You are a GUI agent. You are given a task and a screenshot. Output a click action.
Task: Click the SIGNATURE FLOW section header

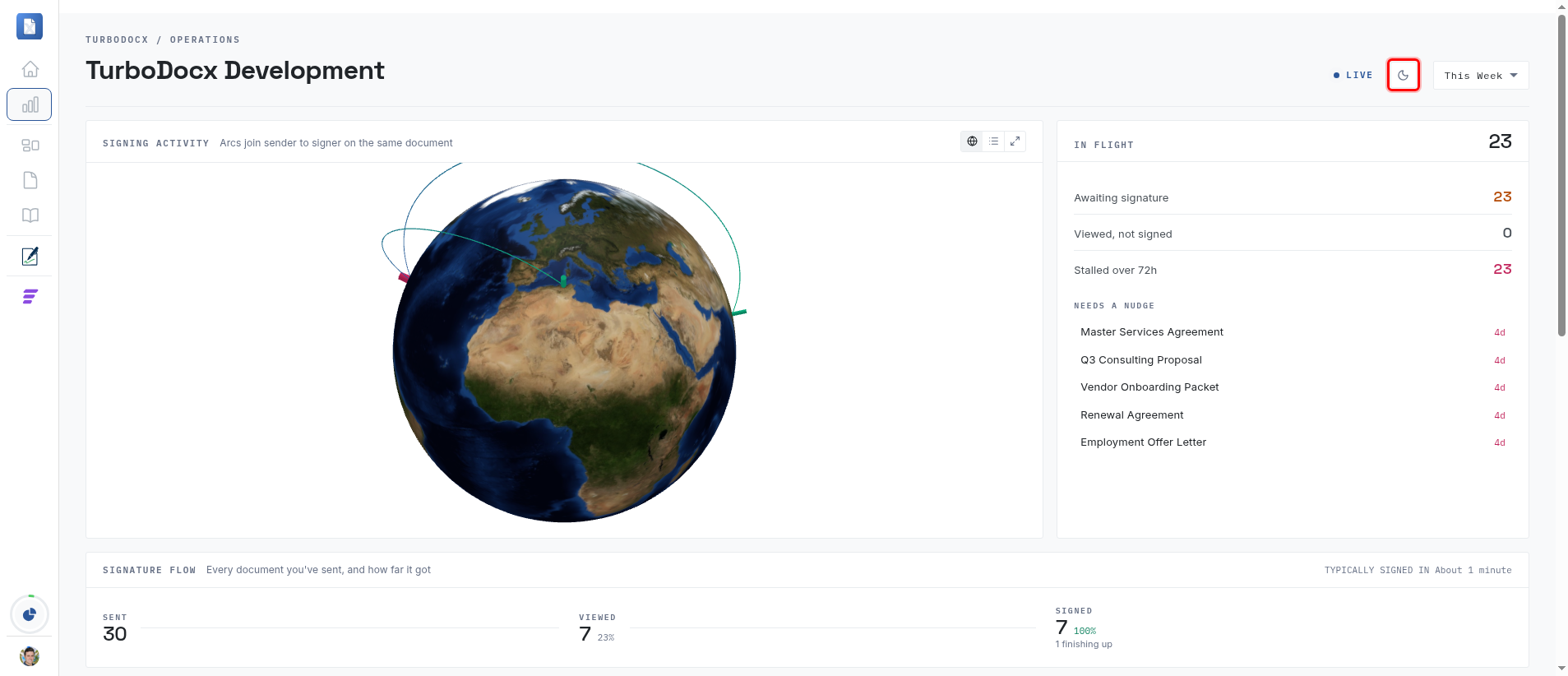(x=149, y=570)
